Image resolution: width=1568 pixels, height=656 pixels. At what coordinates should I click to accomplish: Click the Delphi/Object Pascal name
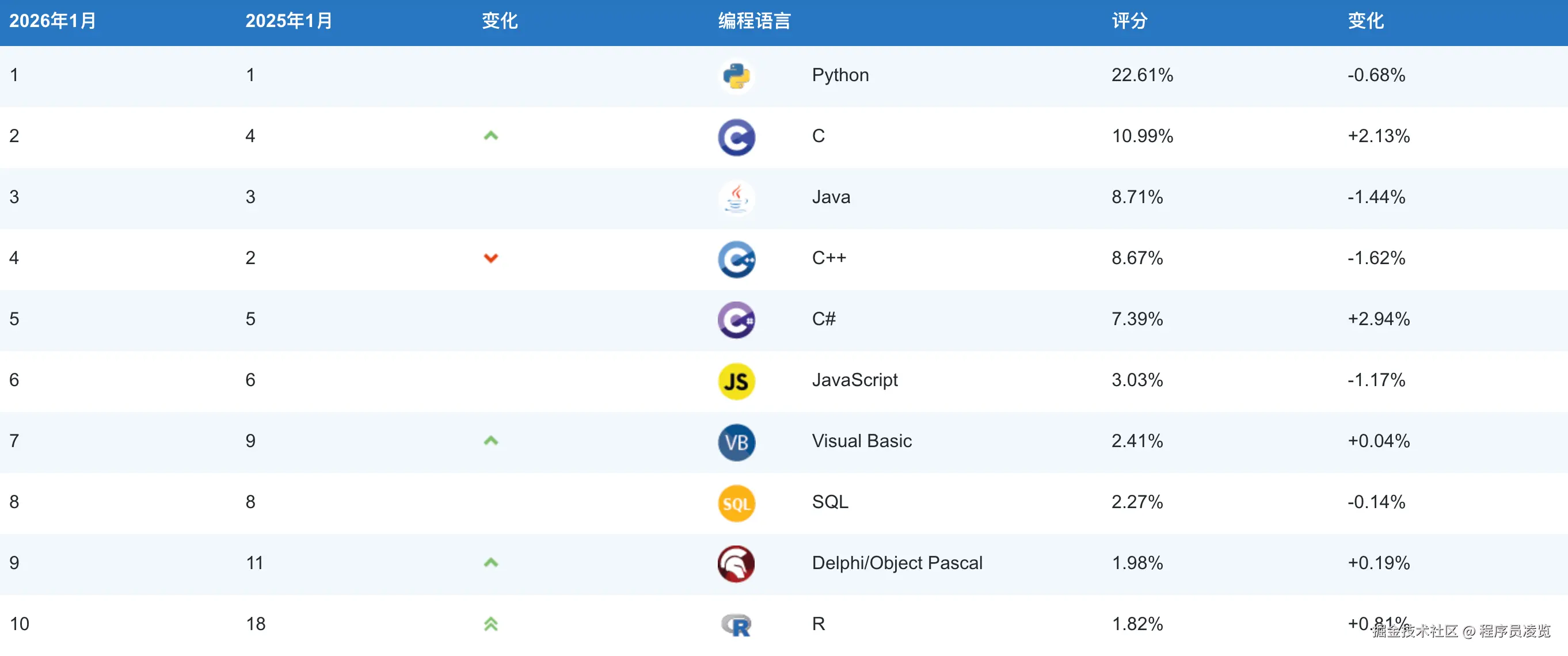897,563
